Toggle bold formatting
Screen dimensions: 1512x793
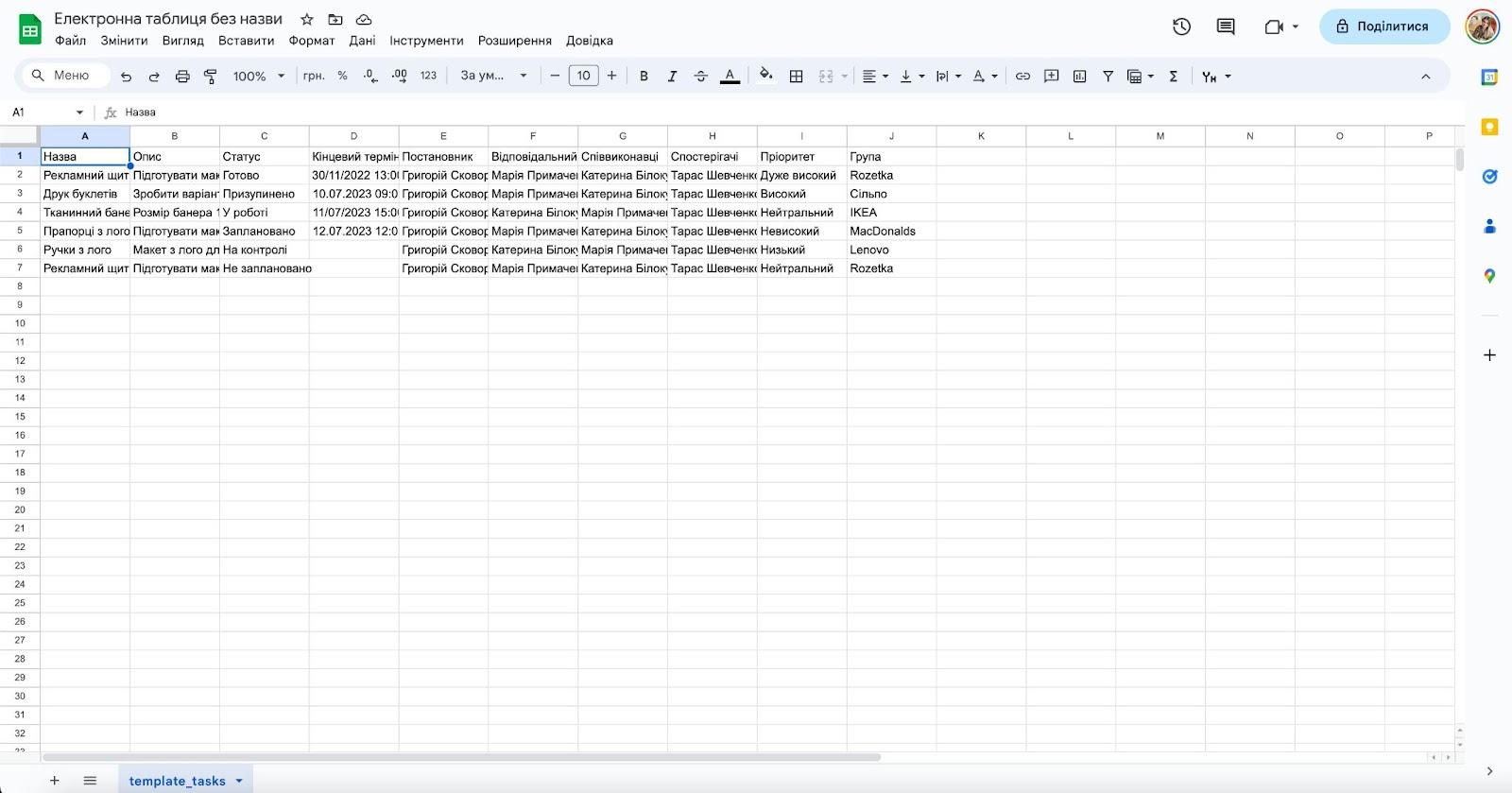point(644,77)
